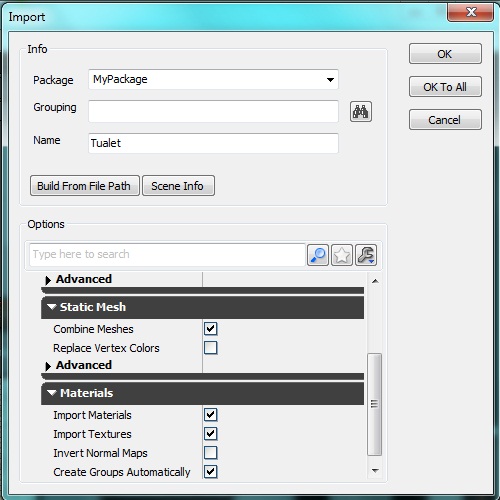Click the magnifier search icon in Options
500x500 pixels.
click(318, 255)
